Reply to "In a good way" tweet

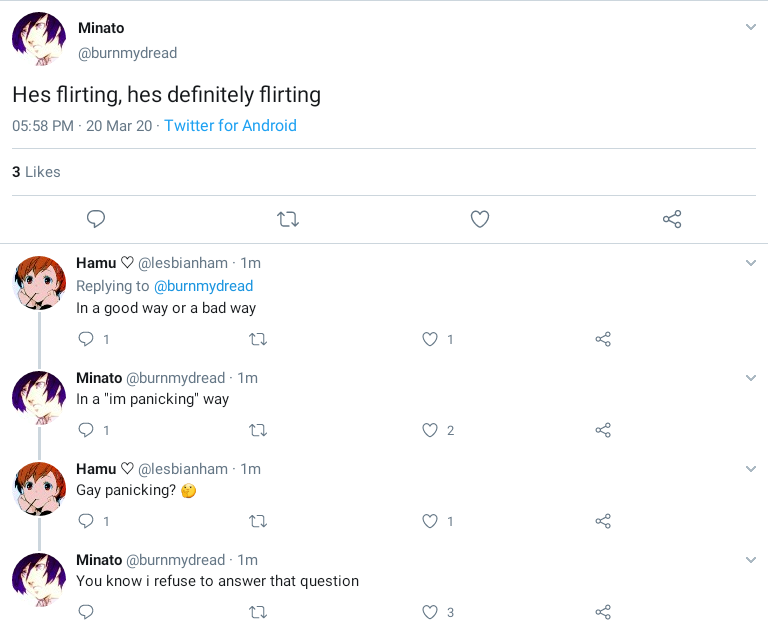pyautogui.click(x=86, y=339)
